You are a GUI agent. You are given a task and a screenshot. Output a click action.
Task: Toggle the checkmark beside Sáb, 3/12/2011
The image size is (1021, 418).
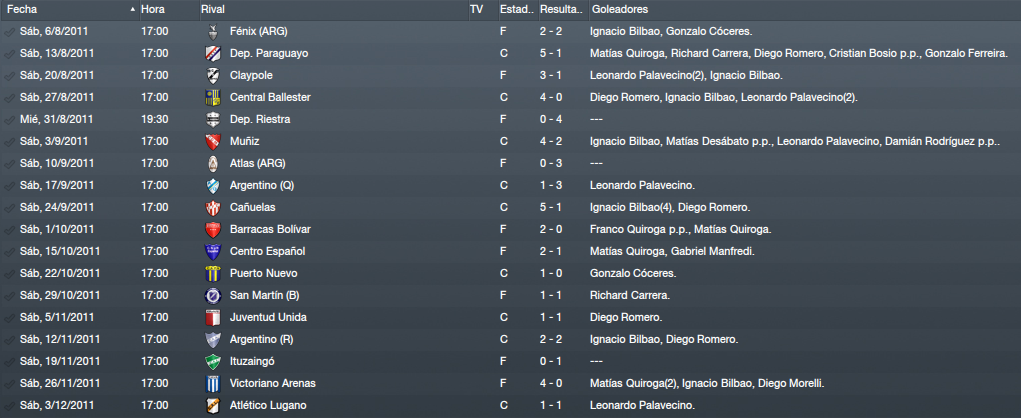click(x=9, y=406)
